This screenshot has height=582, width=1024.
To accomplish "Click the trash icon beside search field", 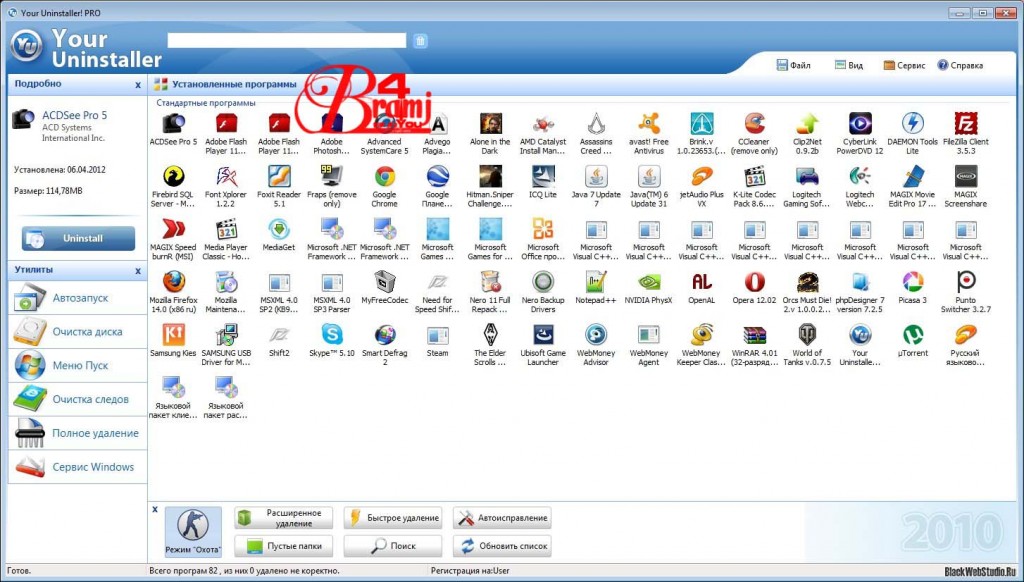I will pyautogui.click(x=420, y=40).
